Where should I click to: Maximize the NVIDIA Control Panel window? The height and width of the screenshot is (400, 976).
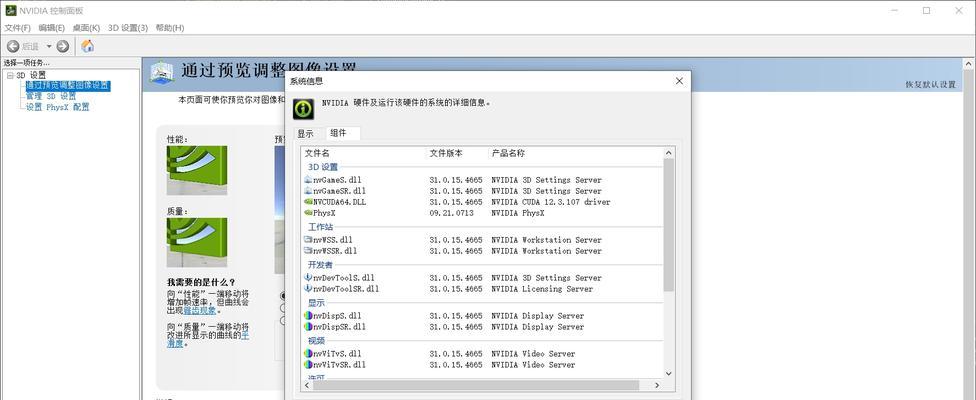(926, 11)
